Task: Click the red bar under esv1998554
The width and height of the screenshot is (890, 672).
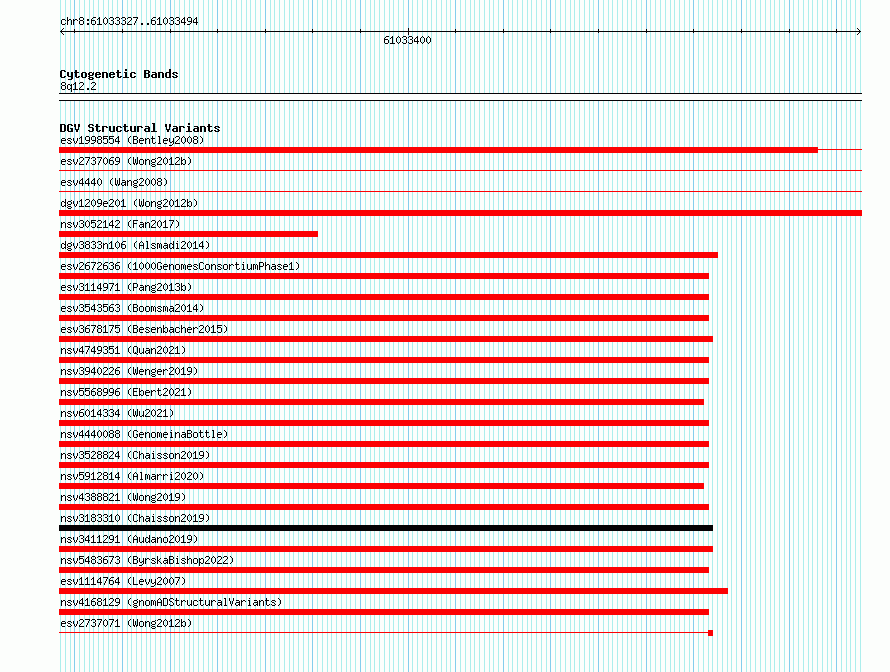Action: (x=438, y=150)
